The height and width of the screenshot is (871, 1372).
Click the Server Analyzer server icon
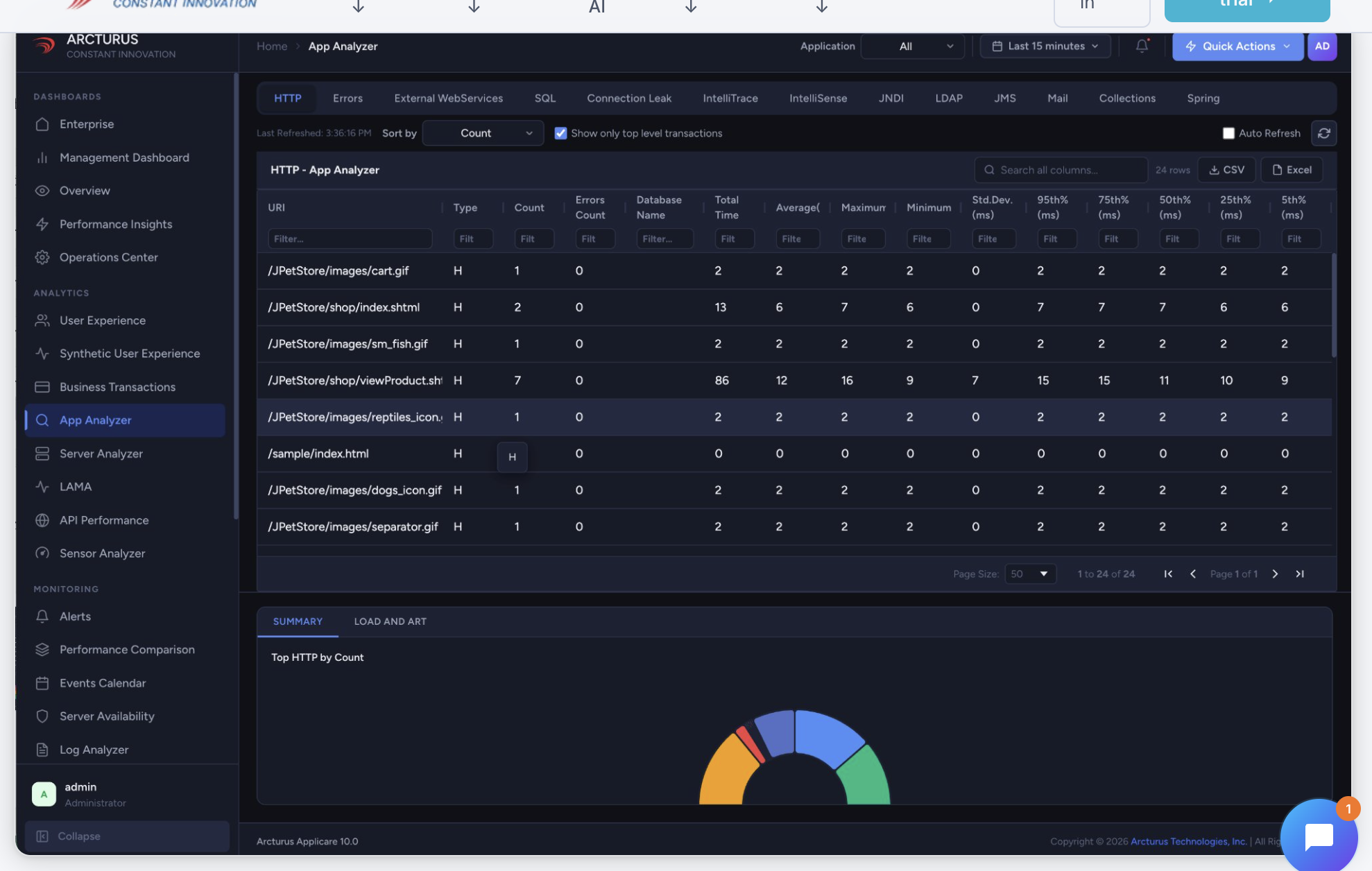42,454
